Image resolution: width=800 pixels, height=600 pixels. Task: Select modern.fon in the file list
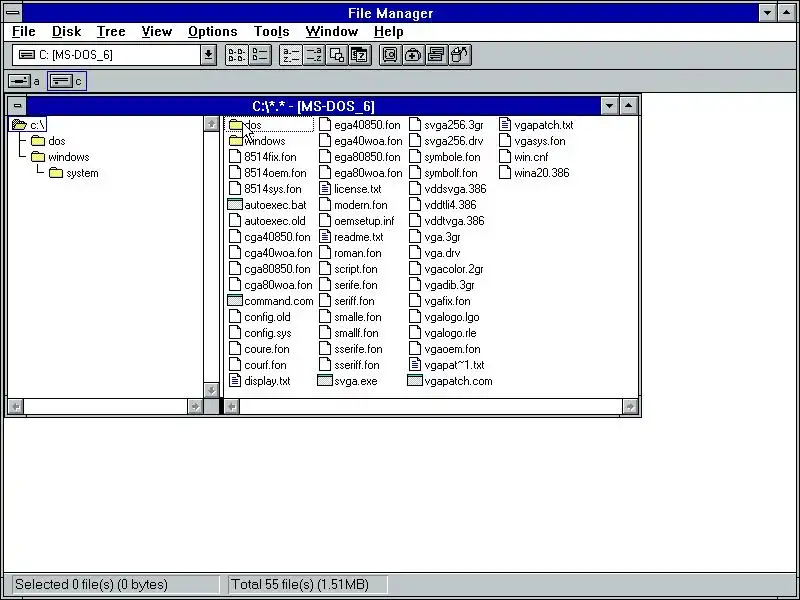[354, 205]
